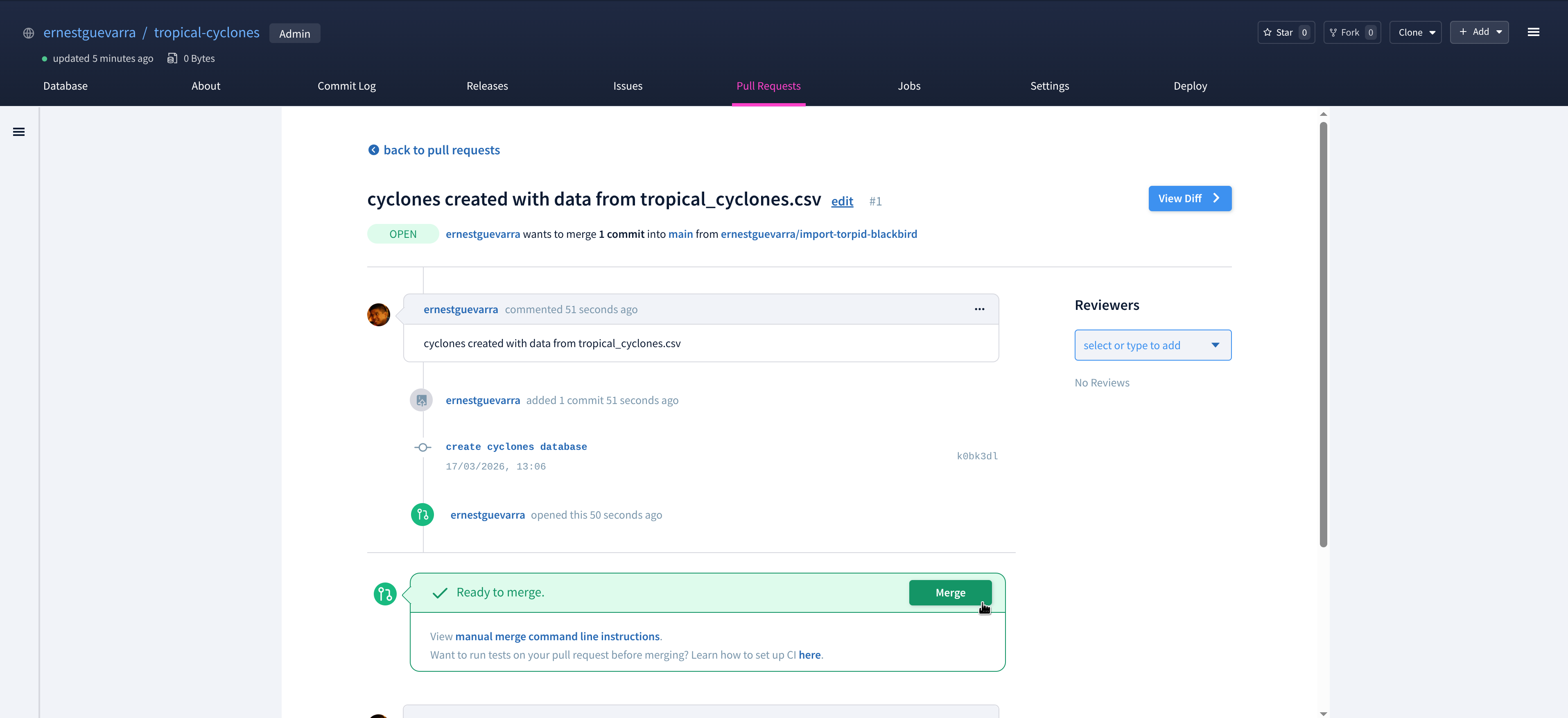Viewport: 1568px width, 718px height.
Task: Click the globe icon beside the repository name
Action: coord(29,33)
